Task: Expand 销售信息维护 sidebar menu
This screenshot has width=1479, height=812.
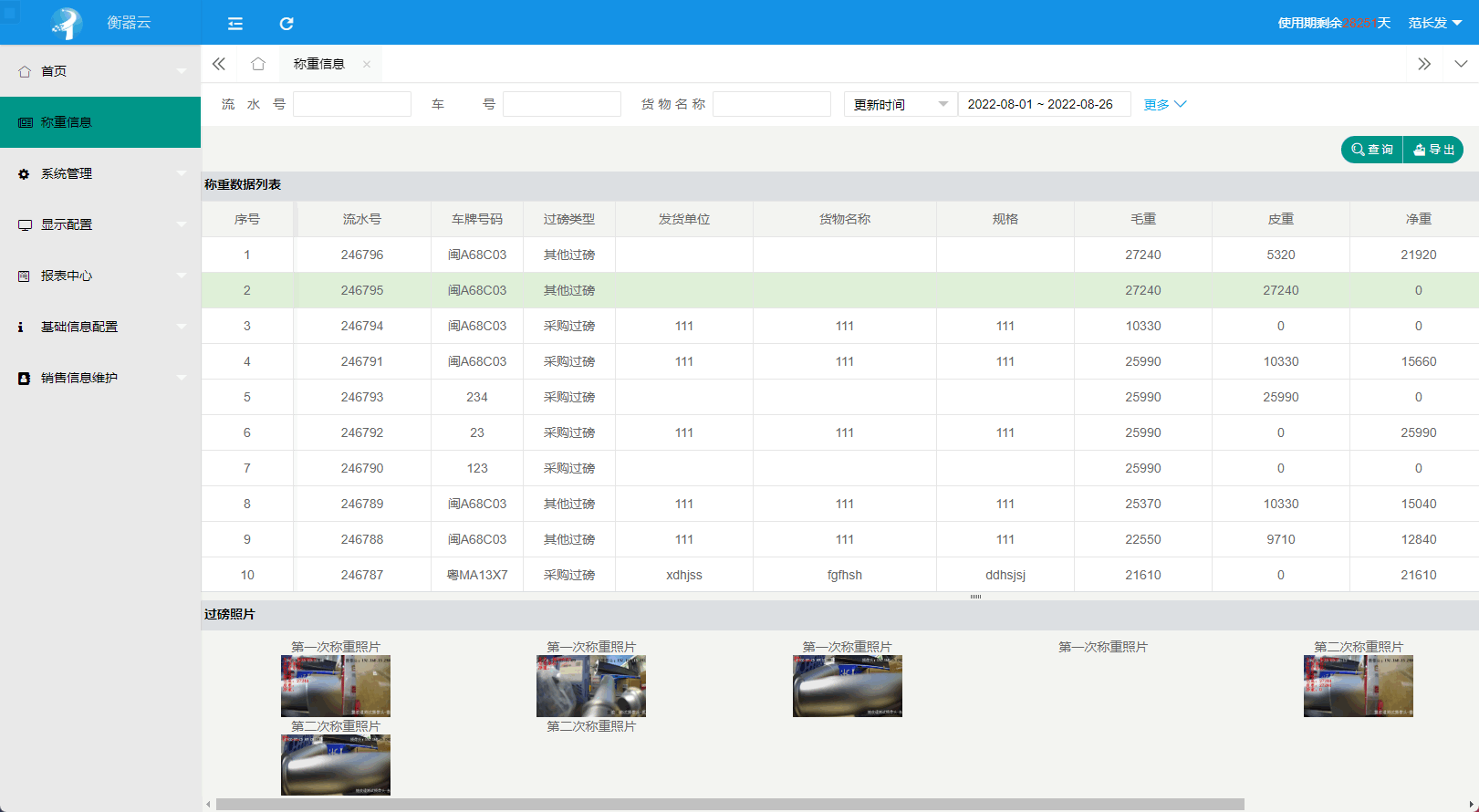Action: pos(100,378)
